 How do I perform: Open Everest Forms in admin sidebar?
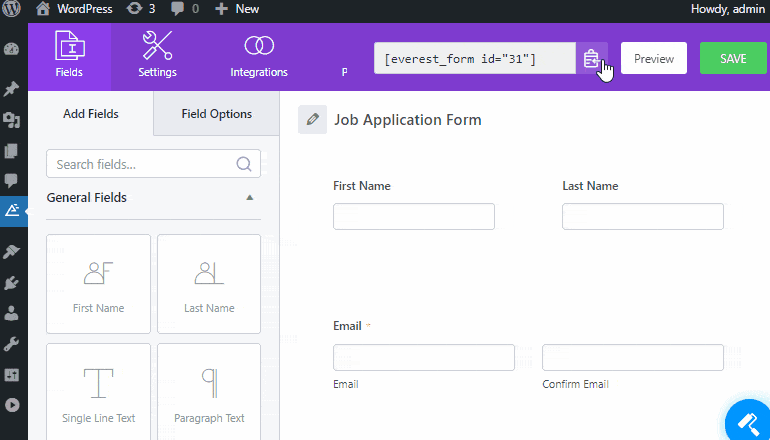click(x=12, y=211)
